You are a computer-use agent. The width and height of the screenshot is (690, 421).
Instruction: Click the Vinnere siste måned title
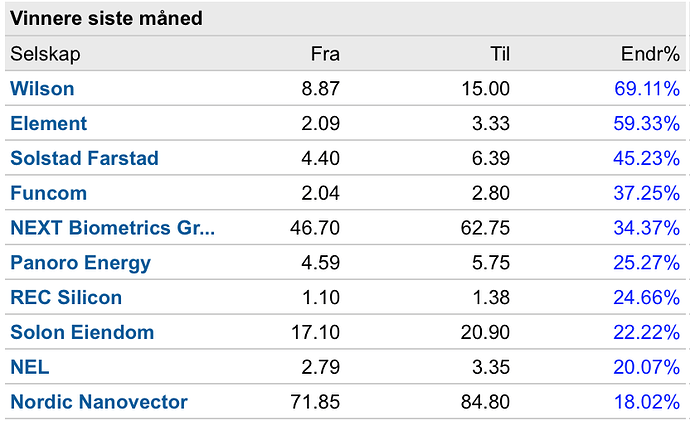tap(106, 18)
